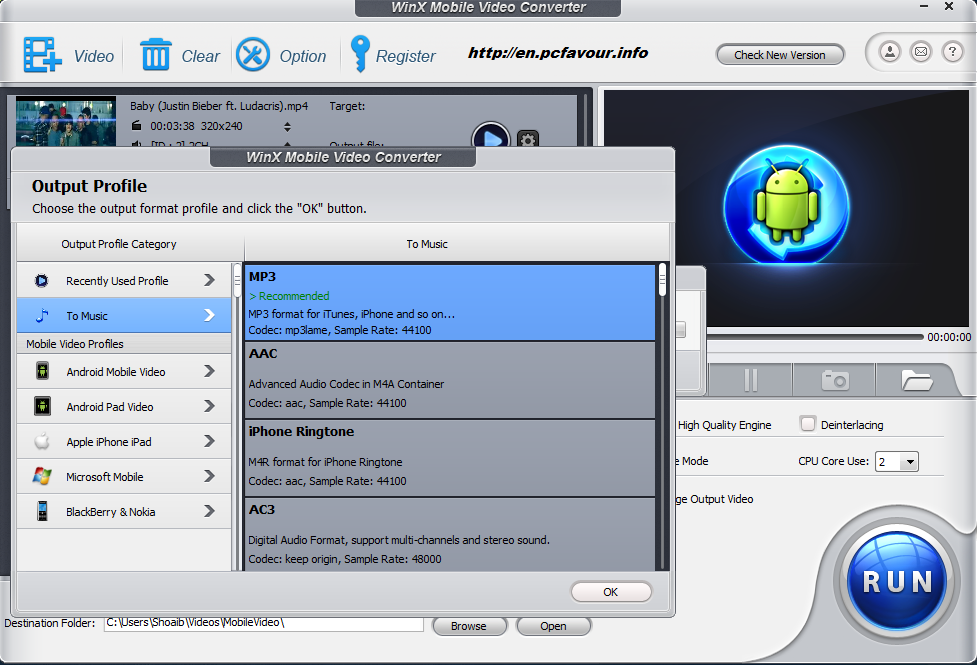Toggle the Deinterlacing checkbox
Viewport: 977px width, 665px height.
[x=808, y=424]
